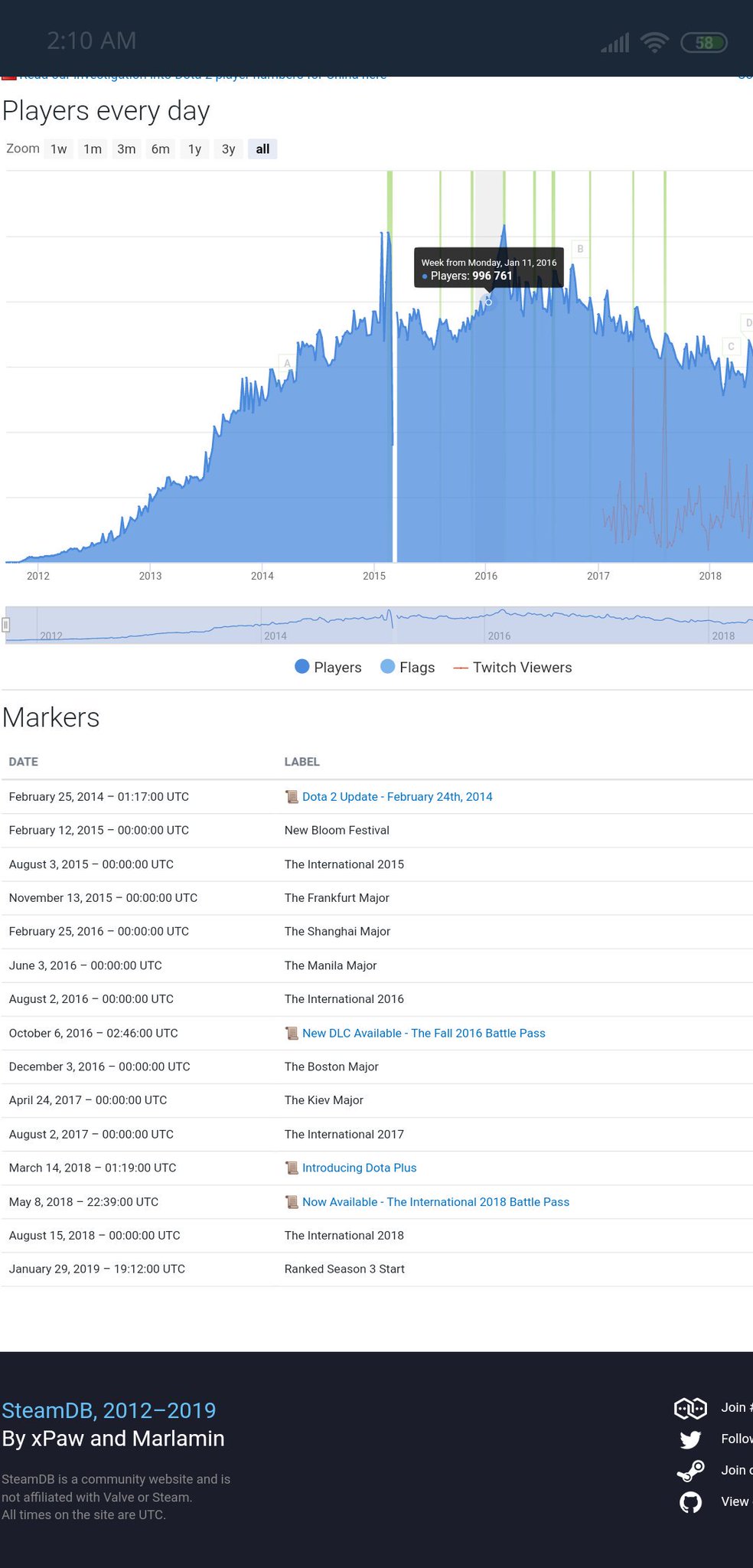
Task: Toggle the Twitch Viewers legend item
Action: pos(513,667)
